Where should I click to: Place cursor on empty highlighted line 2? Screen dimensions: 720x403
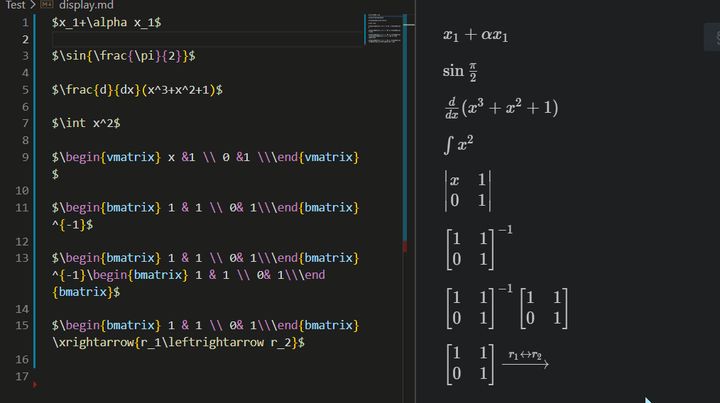tap(208, 39)
